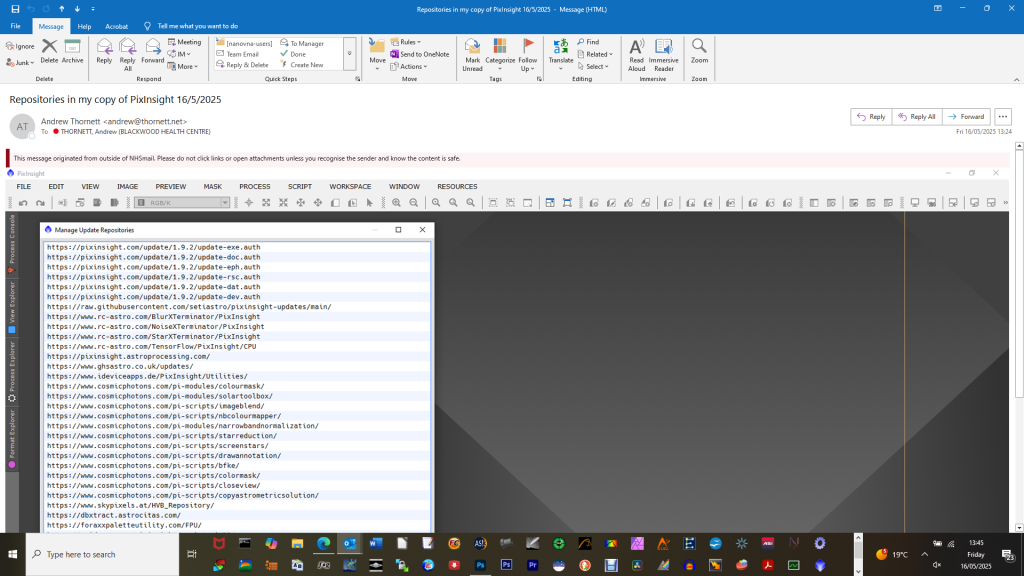Click the taskbar search box
Screen dimensions: 1024x576
(103, 554)
